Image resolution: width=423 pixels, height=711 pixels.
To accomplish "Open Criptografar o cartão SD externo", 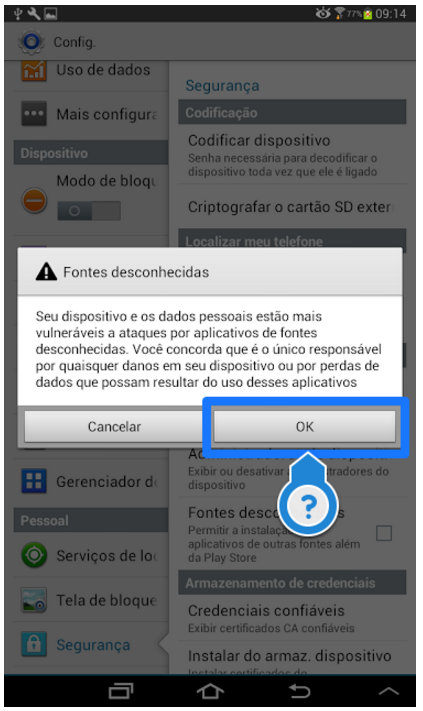I will point(292,207).
